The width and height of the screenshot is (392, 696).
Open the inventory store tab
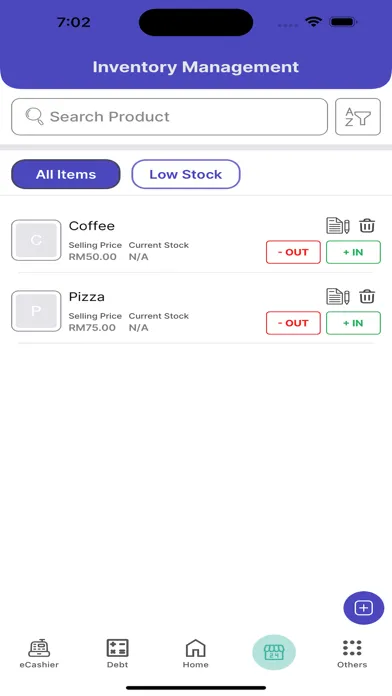[274, 652]
